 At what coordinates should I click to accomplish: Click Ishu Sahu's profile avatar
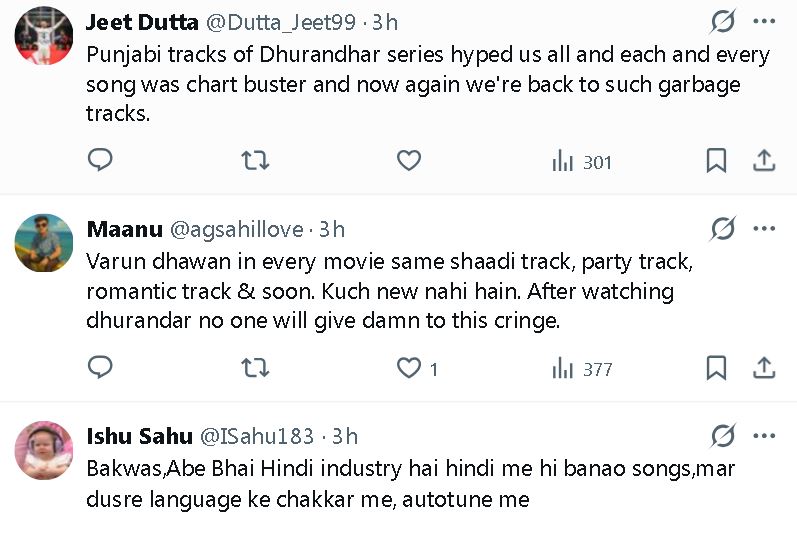44,450
